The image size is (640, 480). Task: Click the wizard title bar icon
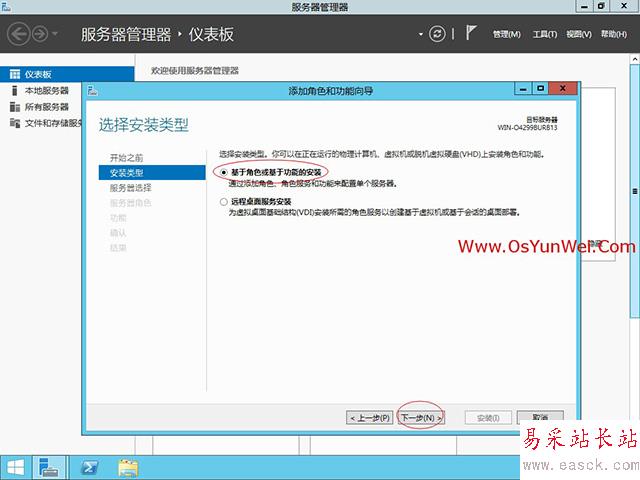(x=93, y=91)
